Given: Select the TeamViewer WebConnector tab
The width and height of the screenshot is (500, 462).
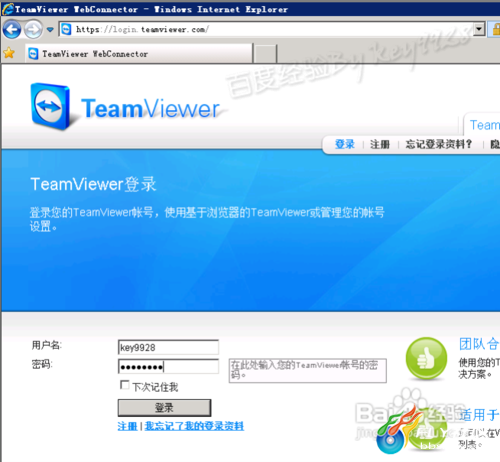Looking at the screenshot, I should coord(139,54).
